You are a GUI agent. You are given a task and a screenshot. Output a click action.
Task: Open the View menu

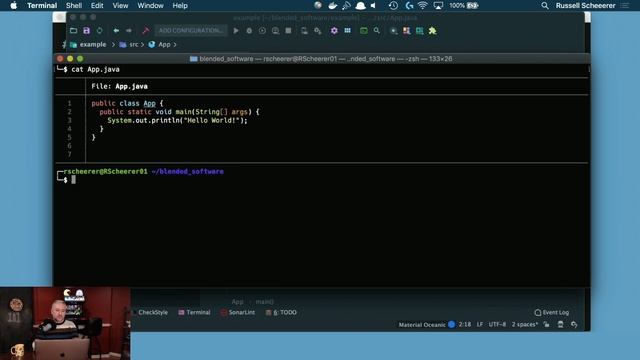coord(120,6)
